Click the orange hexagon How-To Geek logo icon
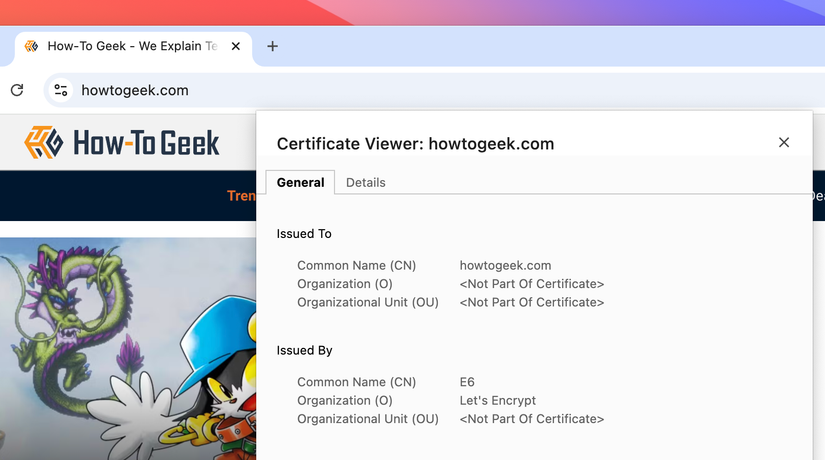The height and width of the screenshot is (460, 825). coord(42,143)
